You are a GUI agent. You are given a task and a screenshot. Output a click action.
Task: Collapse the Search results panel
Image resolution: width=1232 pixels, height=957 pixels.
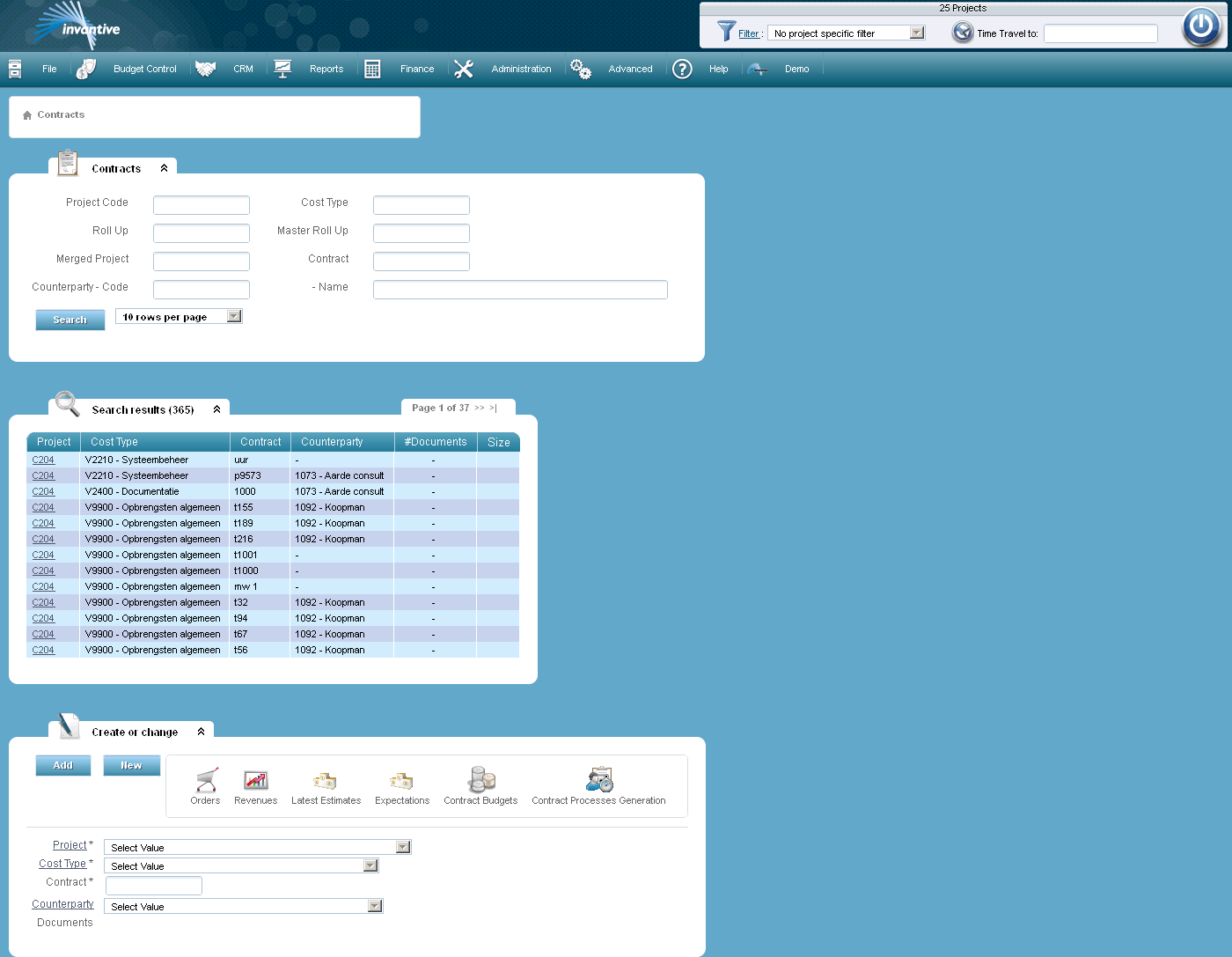click(216, 409)
